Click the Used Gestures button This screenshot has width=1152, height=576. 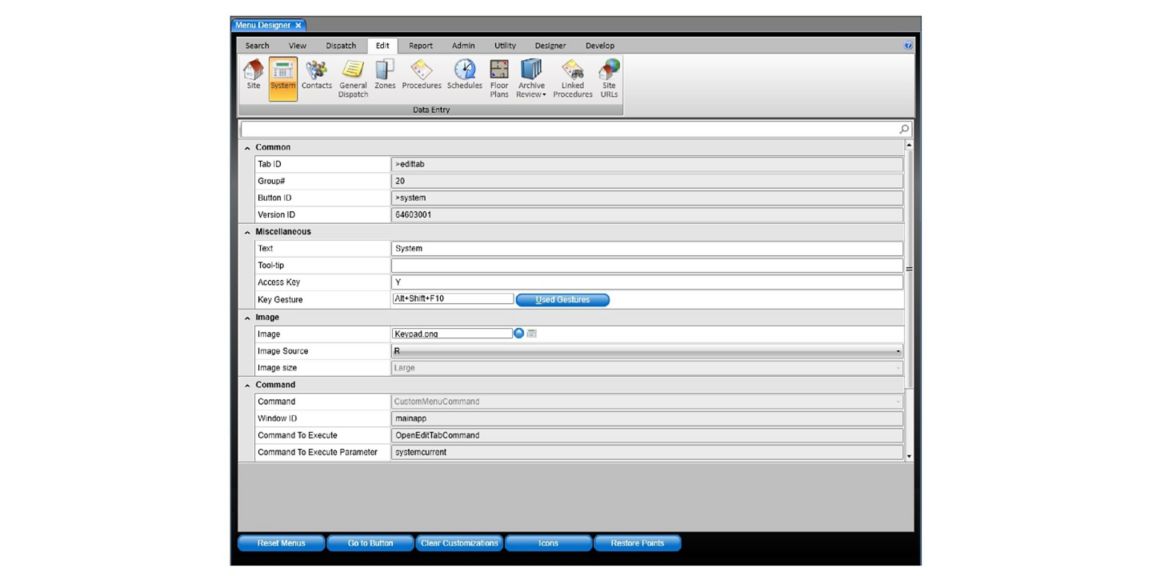[562, 300]
